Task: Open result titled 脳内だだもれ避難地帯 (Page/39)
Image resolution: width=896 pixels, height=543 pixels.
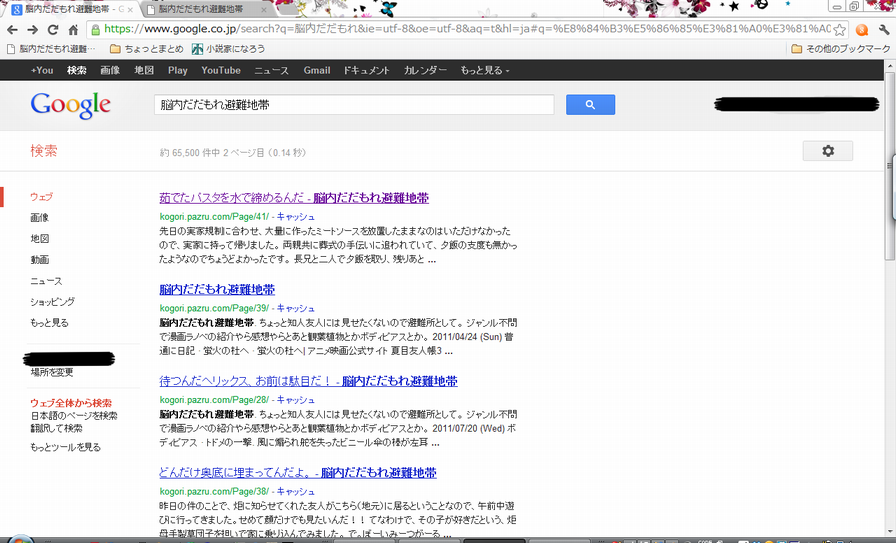Action: 217,289
